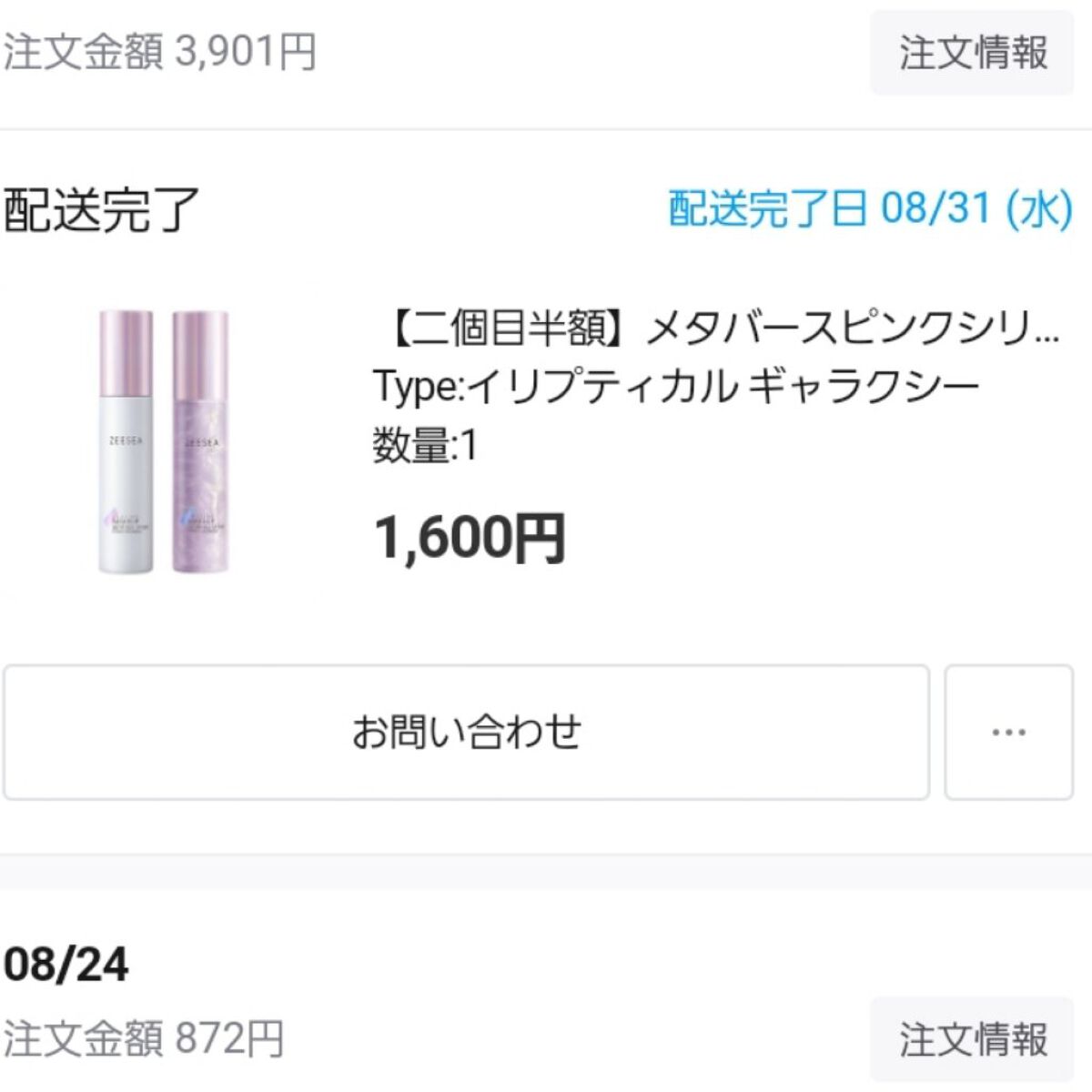
Task: Click the 1,600円 item price
Action: coord(470,538)
